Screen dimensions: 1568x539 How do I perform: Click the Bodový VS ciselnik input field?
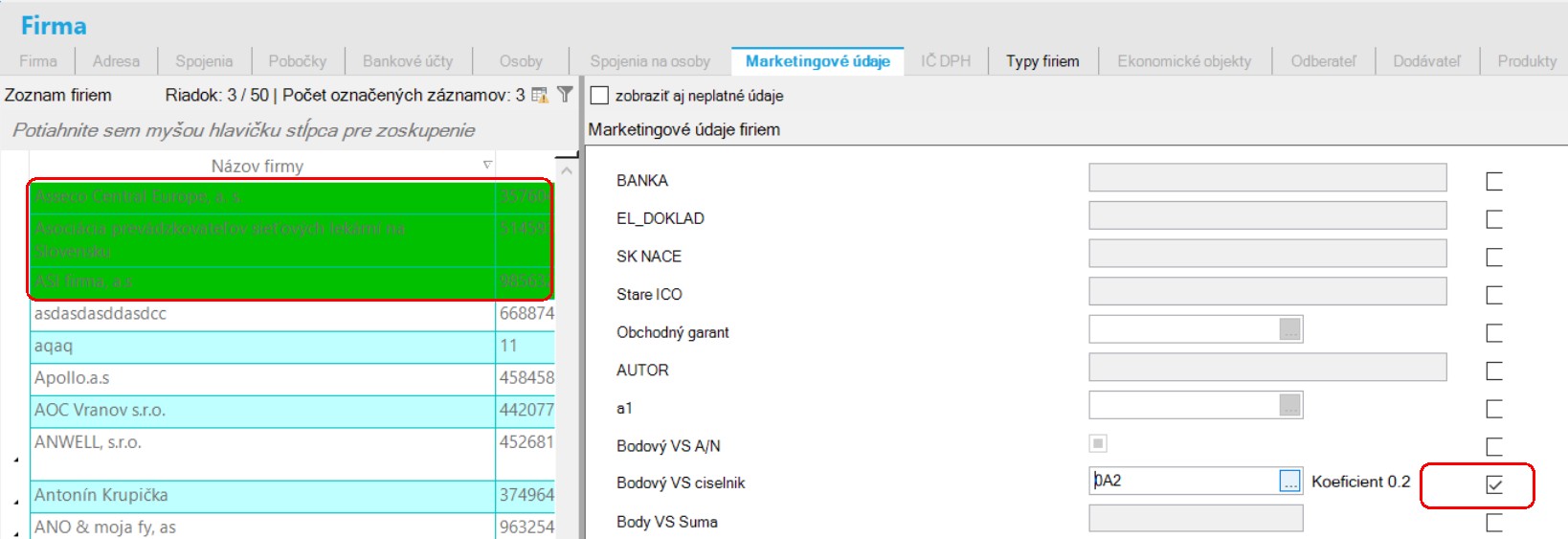coord(1182,482)
